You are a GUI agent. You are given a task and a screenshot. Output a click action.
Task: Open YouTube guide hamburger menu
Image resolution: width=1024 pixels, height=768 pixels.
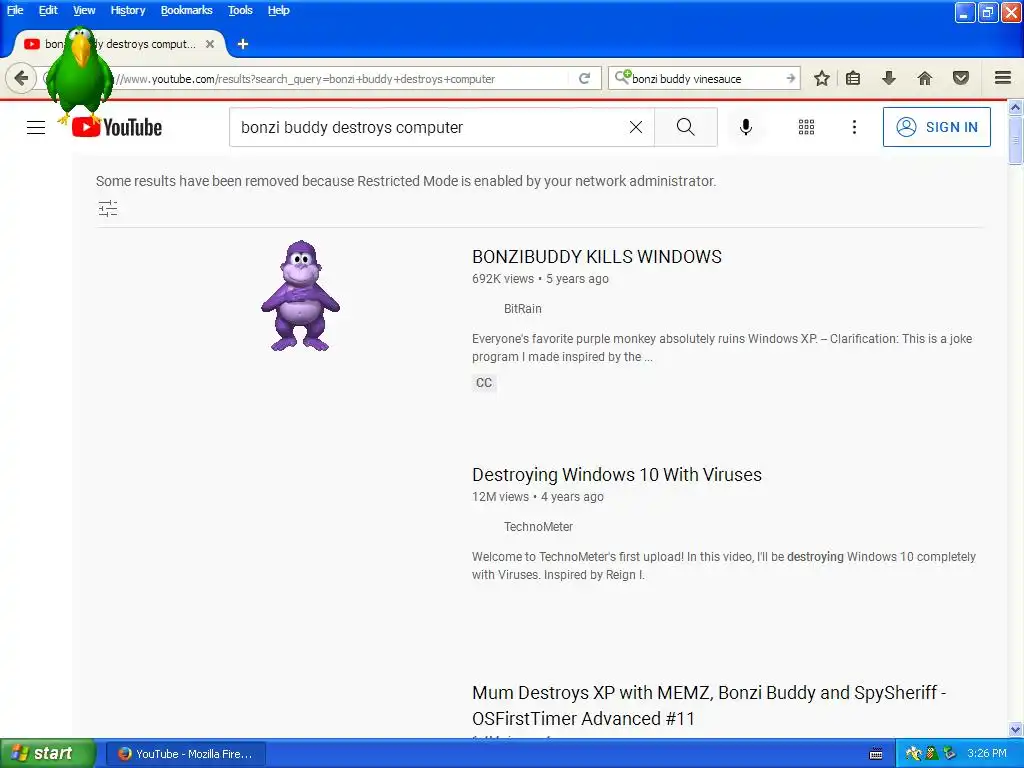point(36,127)
